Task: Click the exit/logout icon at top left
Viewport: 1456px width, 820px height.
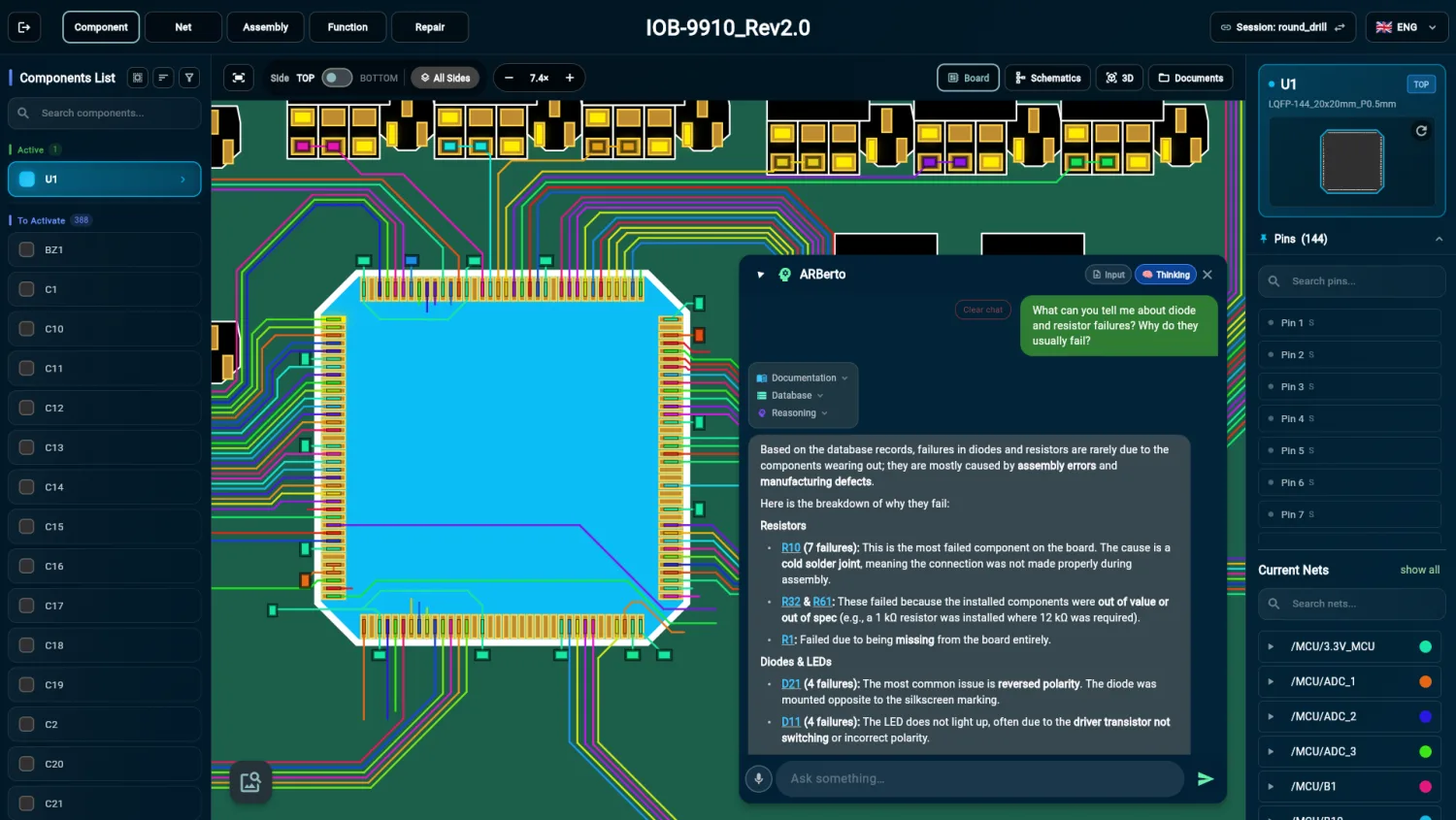Action: (x=24, y=27)
